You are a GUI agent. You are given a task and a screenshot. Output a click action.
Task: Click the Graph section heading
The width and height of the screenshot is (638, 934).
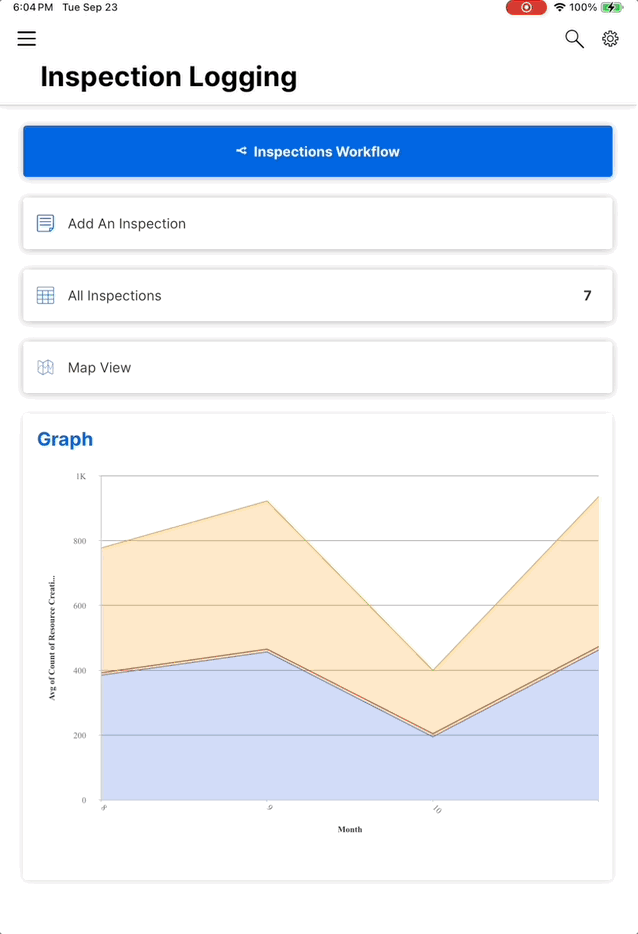(x=65, y=439)
